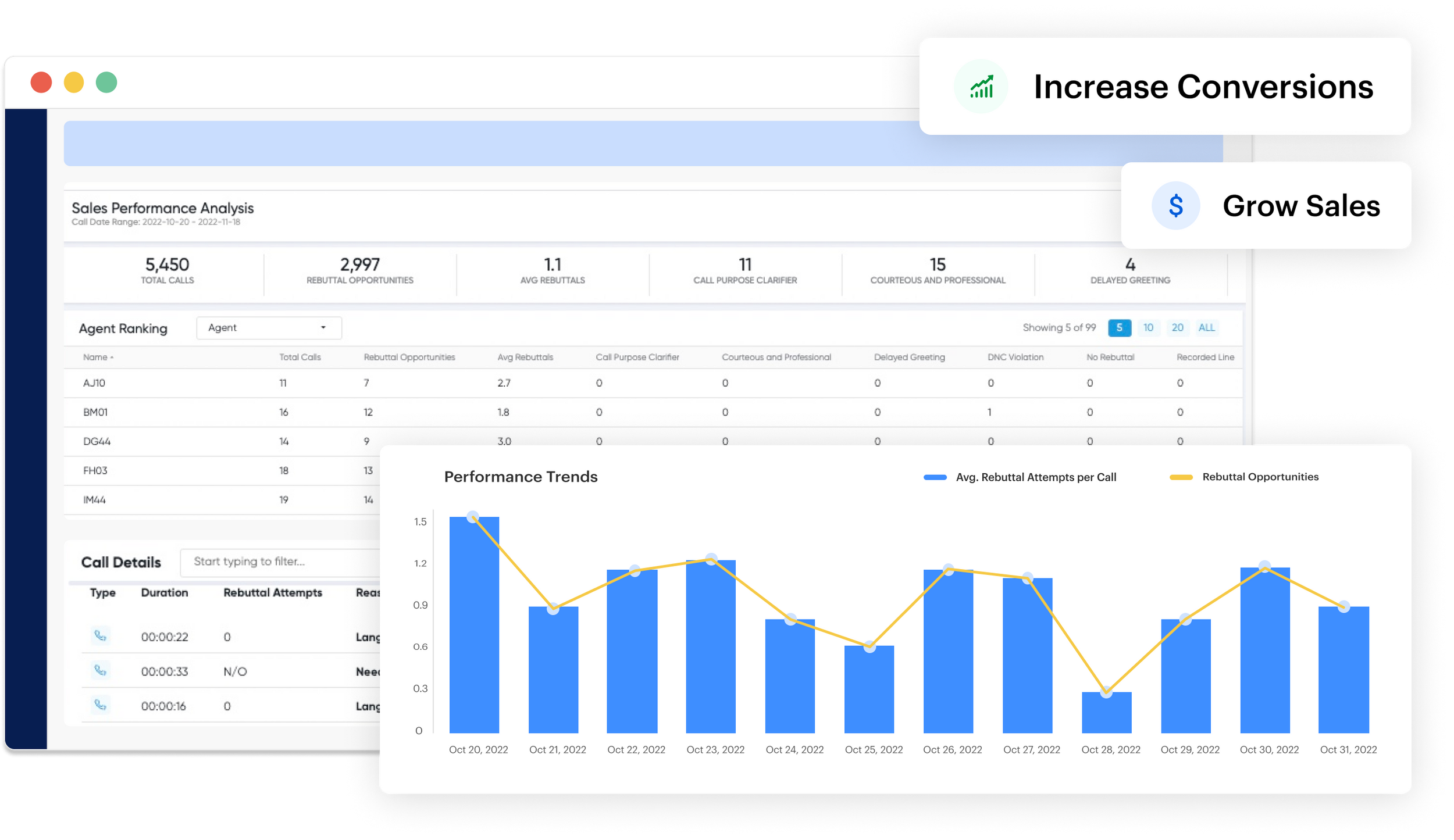
Task: Click the blue dollar icon beside Grow Sales
Action: [x=1175, y=206]
